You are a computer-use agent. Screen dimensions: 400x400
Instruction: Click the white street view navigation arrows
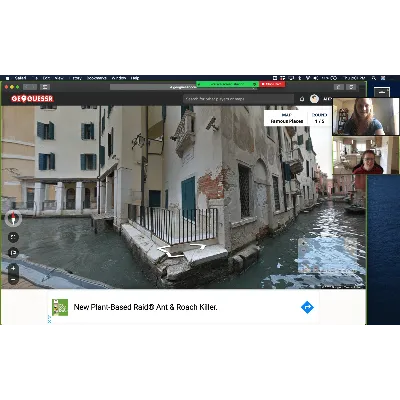(x=182, y=250)
